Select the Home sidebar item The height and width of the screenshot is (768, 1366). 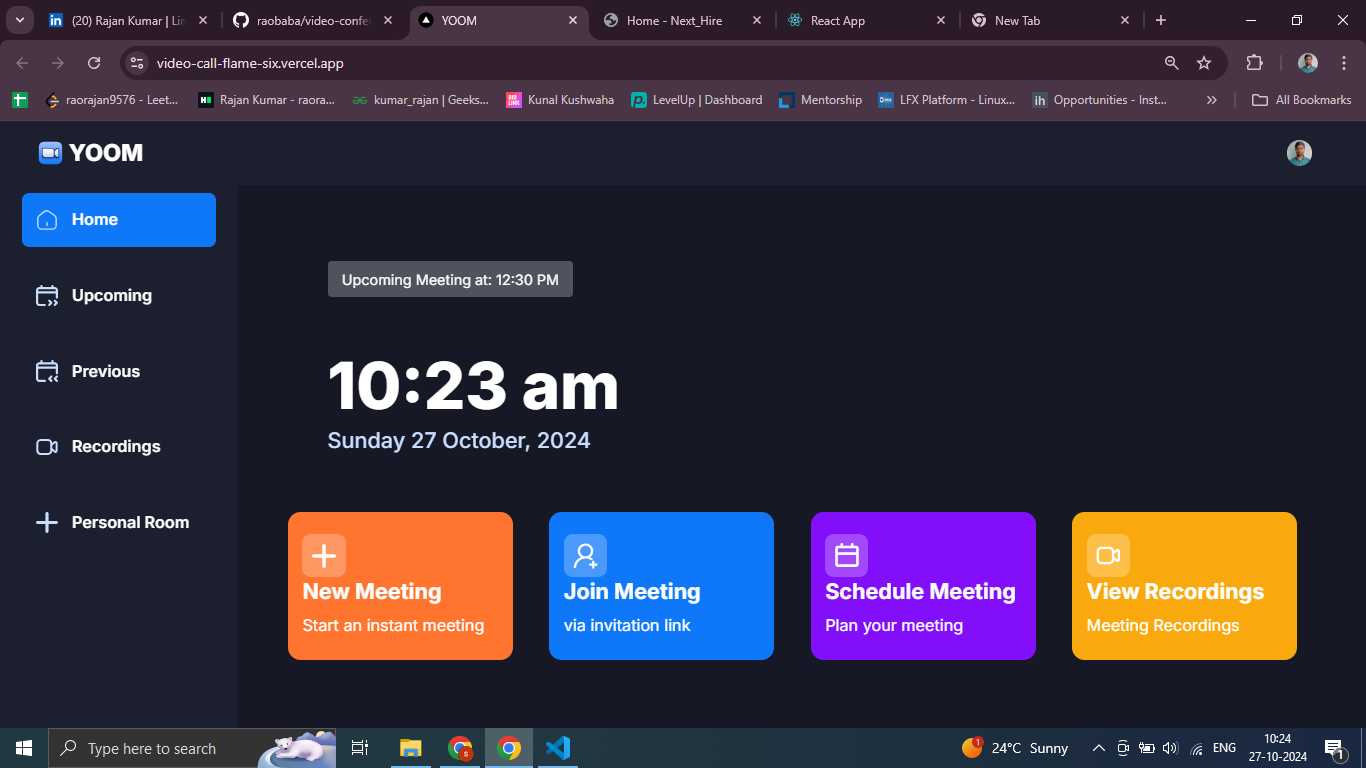[118, 220]
